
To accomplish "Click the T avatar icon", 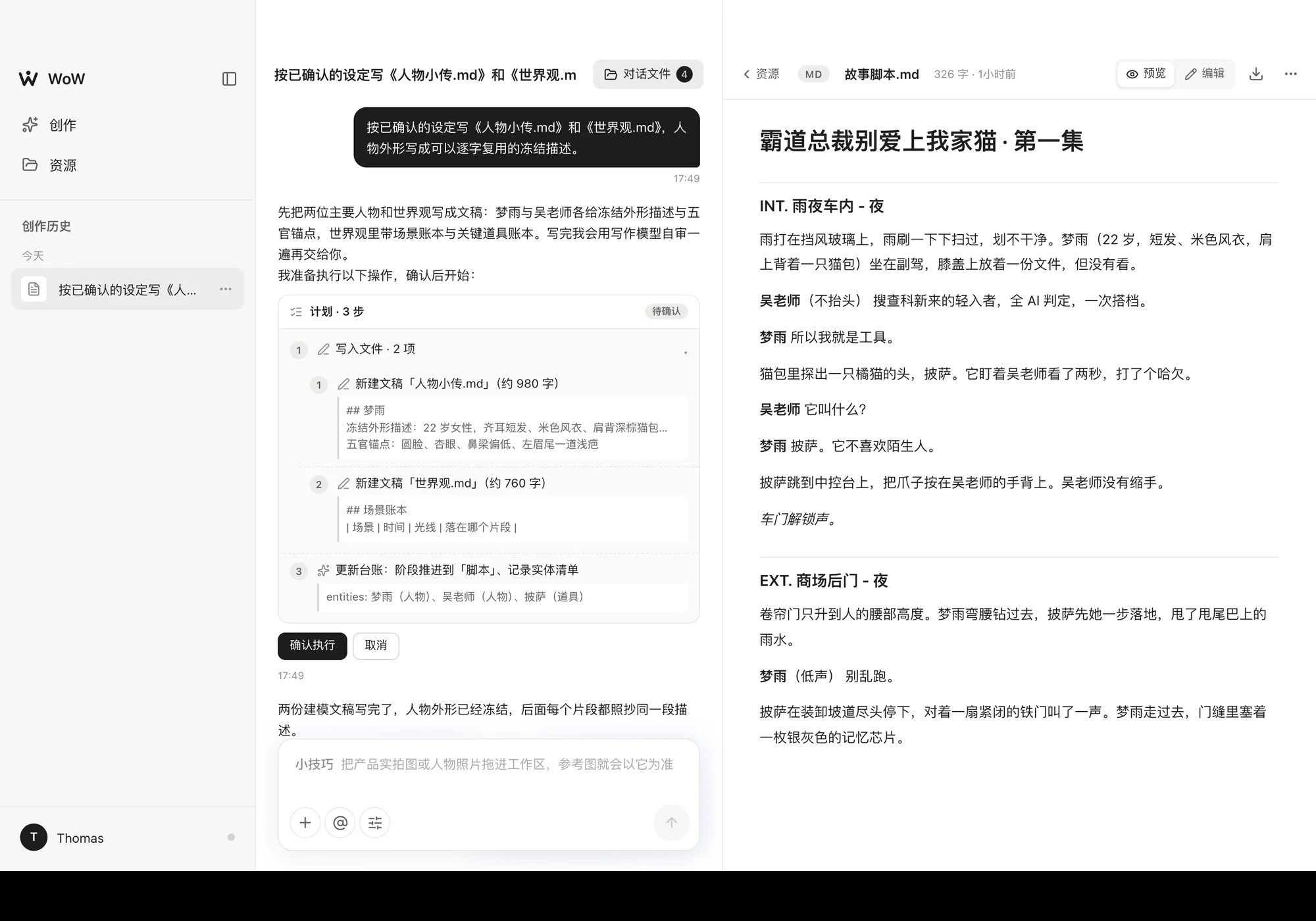I will coord(34,837).
